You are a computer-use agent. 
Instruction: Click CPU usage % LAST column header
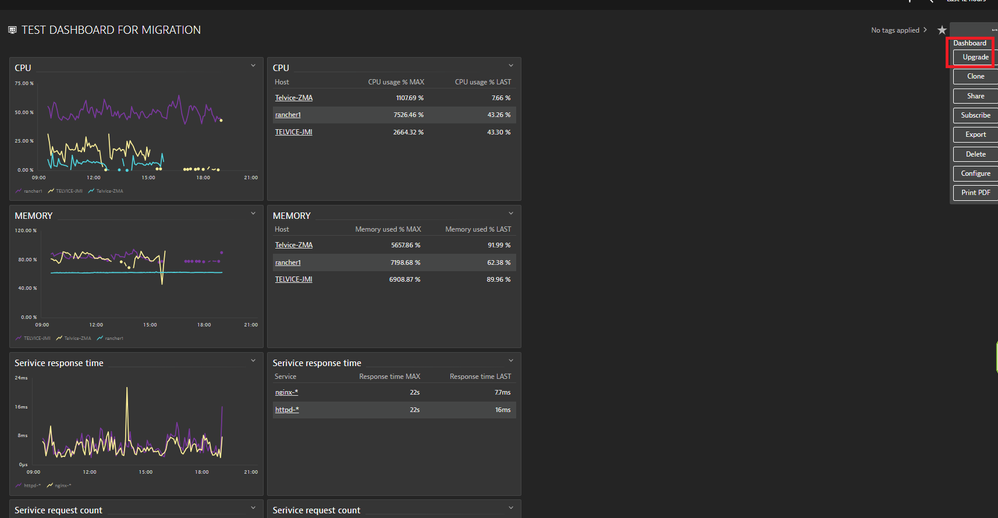coord(482,82)
